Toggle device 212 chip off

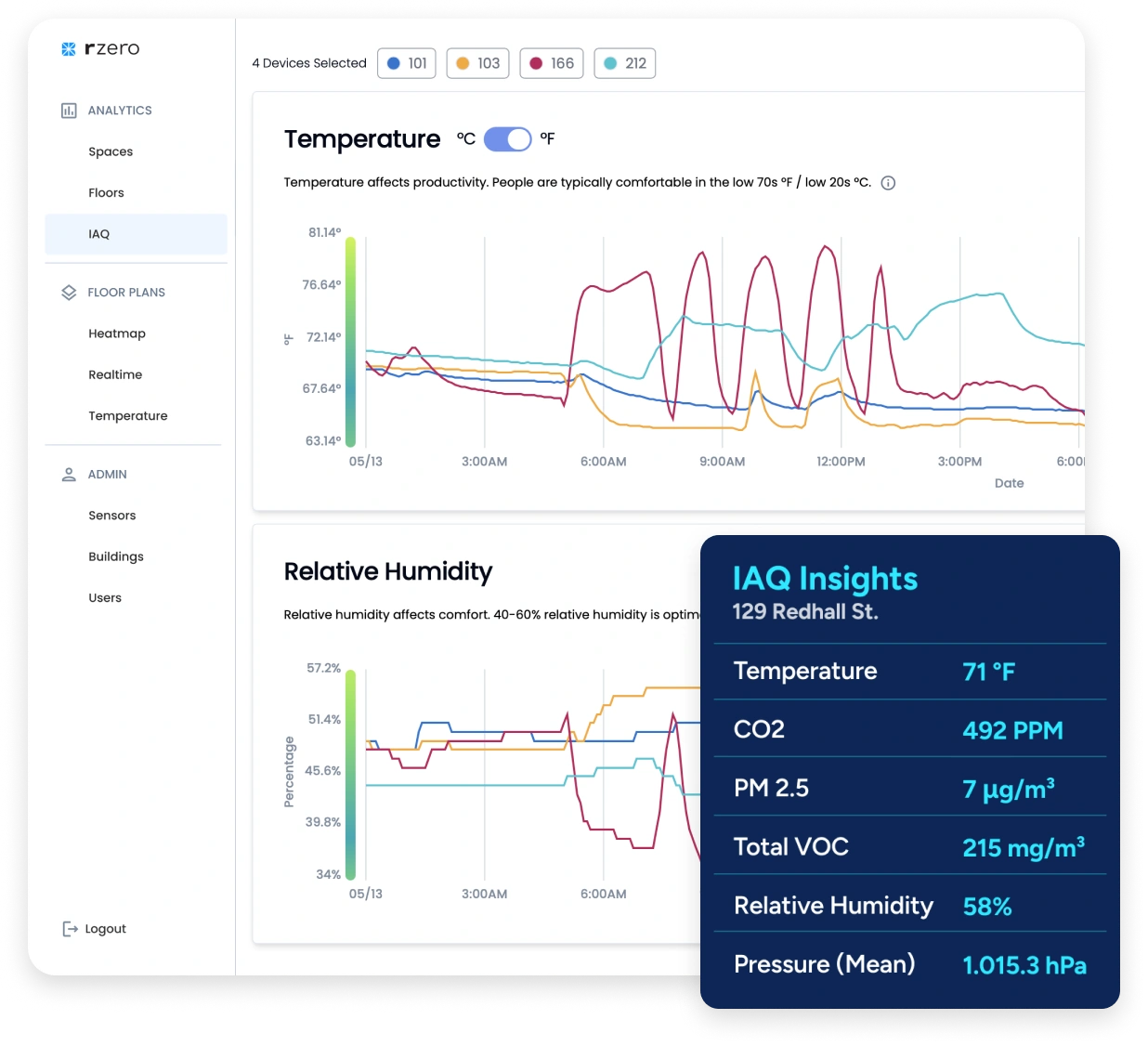[624, 63]
